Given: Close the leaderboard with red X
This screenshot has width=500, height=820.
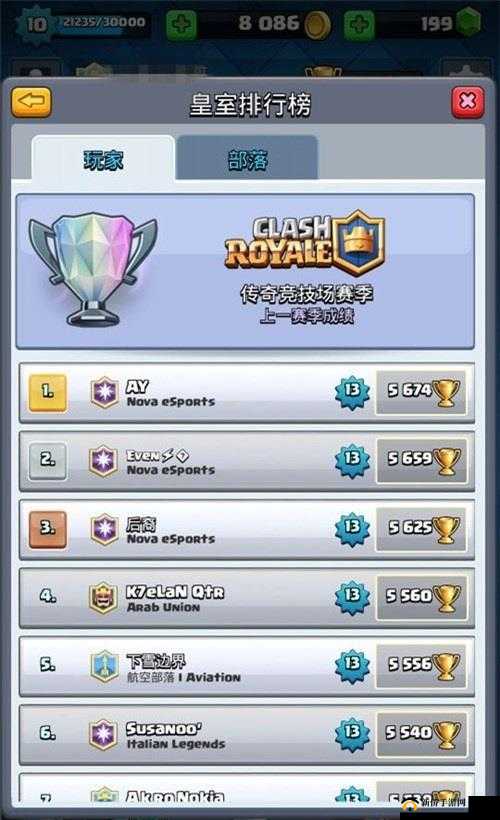Looking at the screenshot, I should [467, 102].
